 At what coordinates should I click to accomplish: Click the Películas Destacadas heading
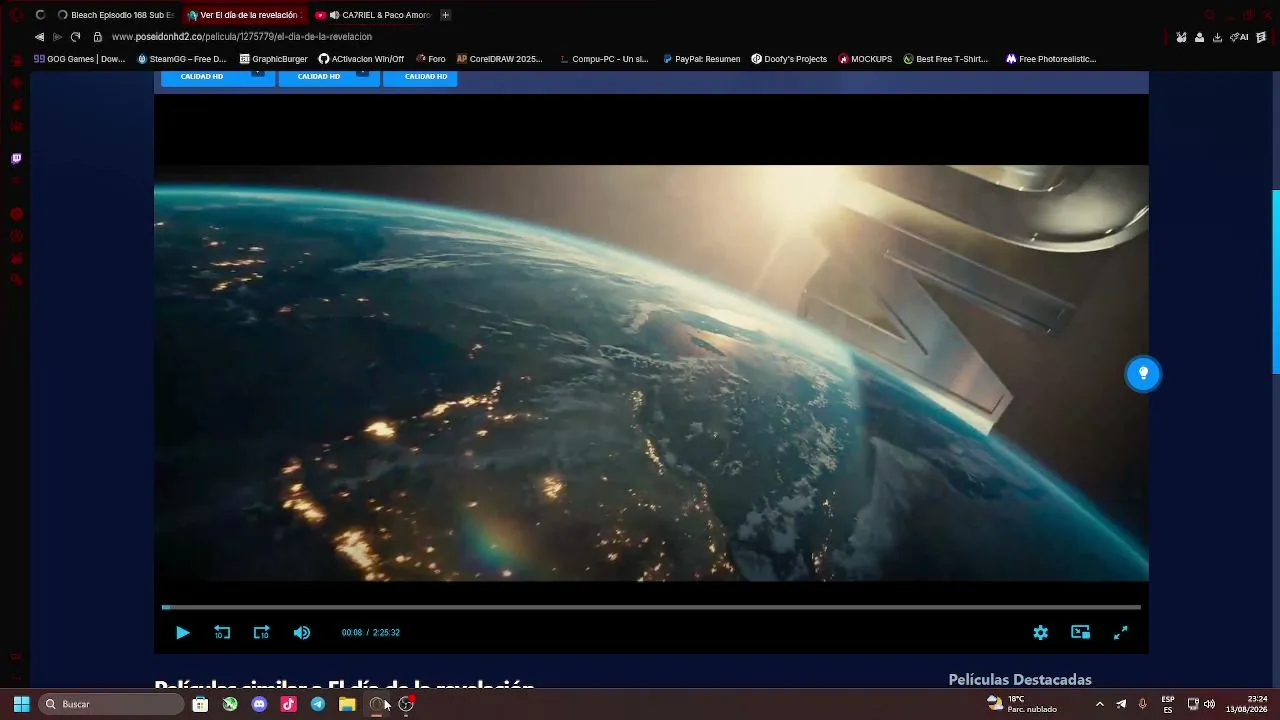[x=1020, y=680]
